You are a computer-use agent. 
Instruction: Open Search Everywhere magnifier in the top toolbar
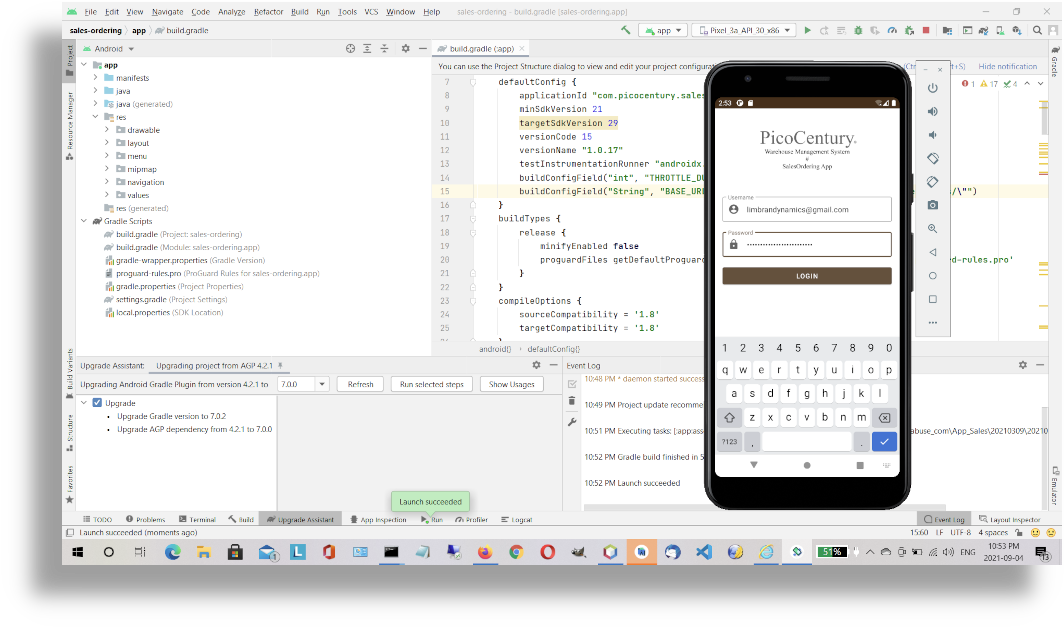[x=1038, y=30]
